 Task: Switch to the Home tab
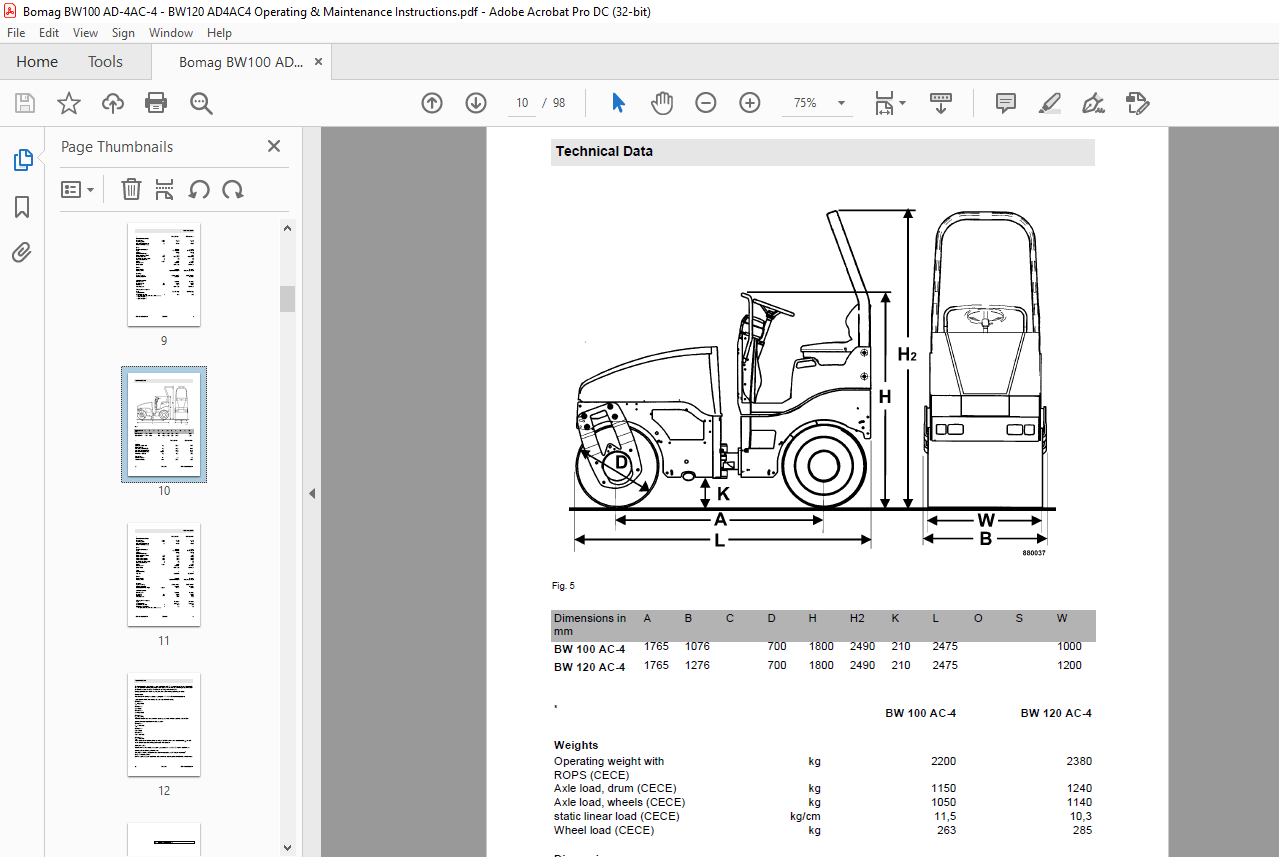[x=37, y=62]
